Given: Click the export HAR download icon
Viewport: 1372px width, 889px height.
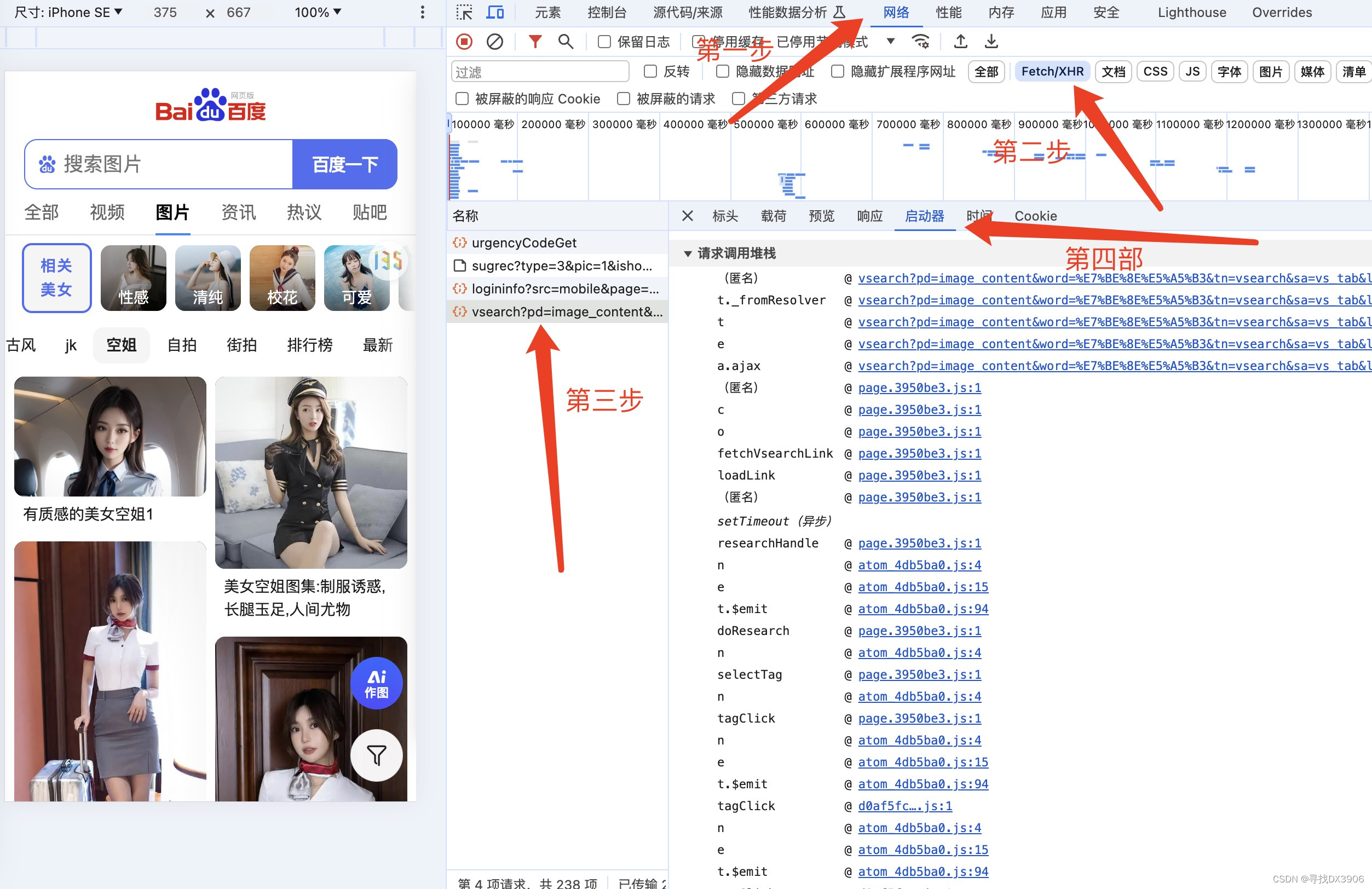Looking at the screenshot, I should [991, 42].
